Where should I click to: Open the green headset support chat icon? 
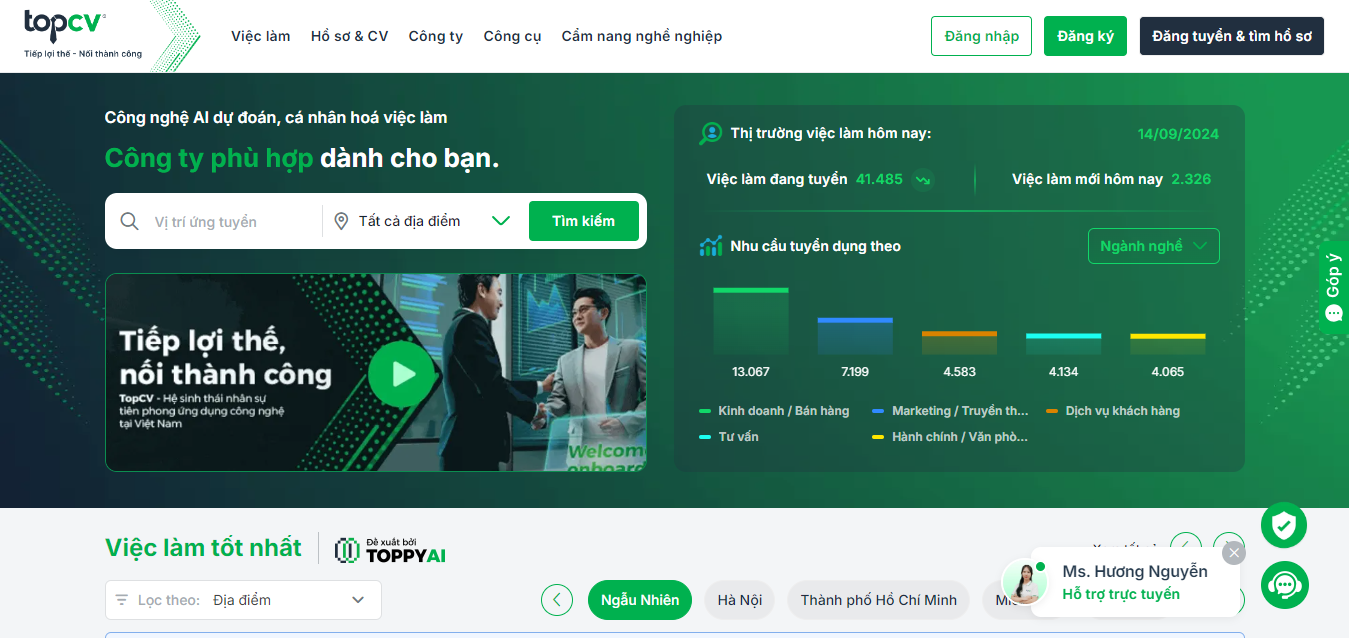[1284, 586]
